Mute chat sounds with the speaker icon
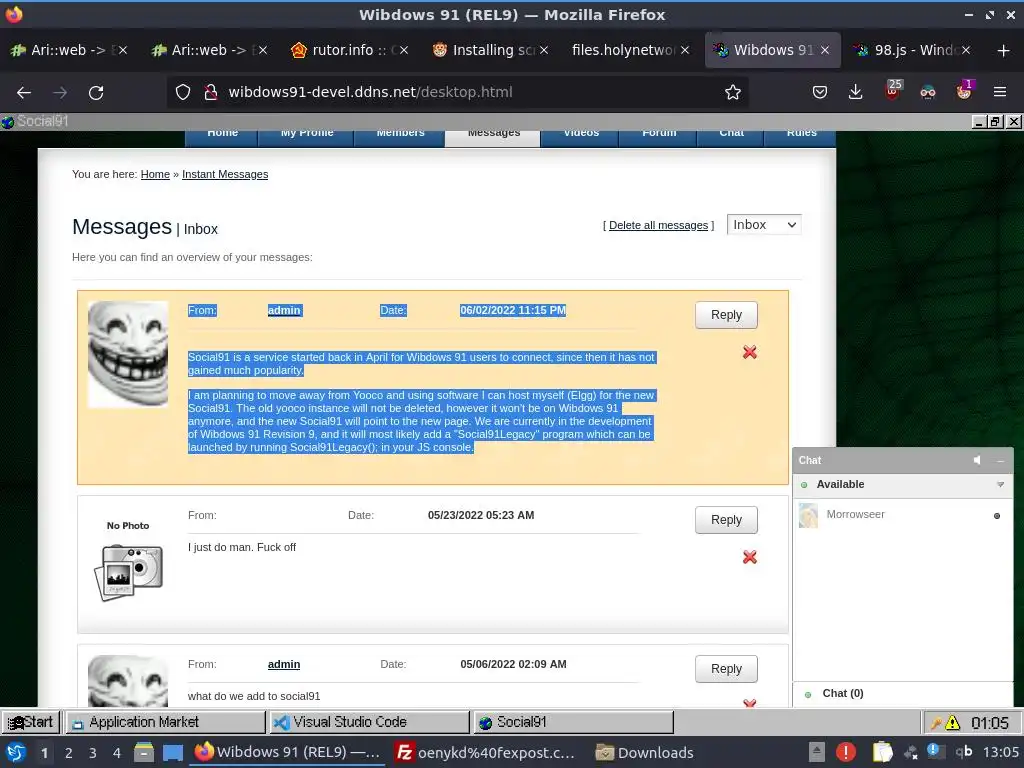This screenshot has height=768, width=1024. pyautogui.click(x=978, y=460)
